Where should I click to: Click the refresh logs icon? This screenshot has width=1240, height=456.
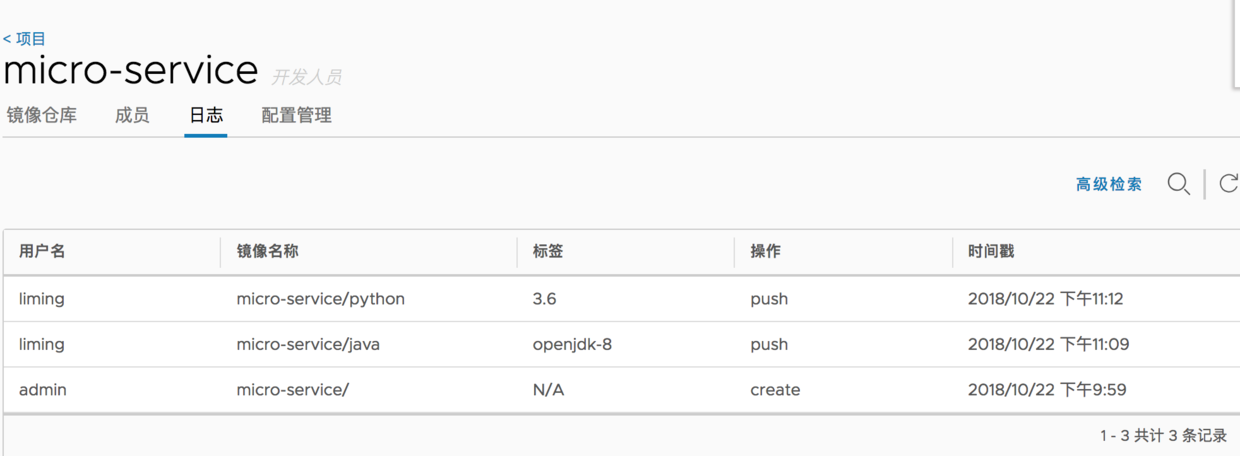(x=1228, y=184)
